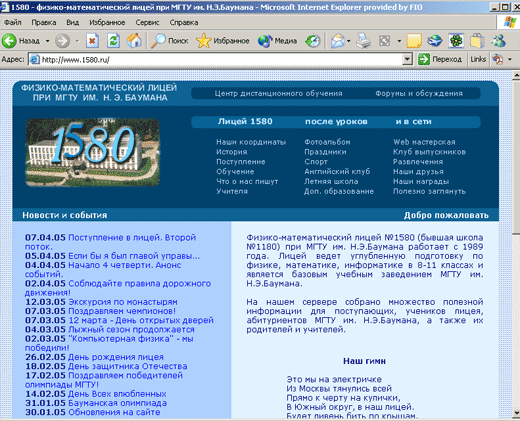This screenshot has width=520, height=421.
Task: Open History clock icon in toolbar
Action: click(x=313, y=41)
